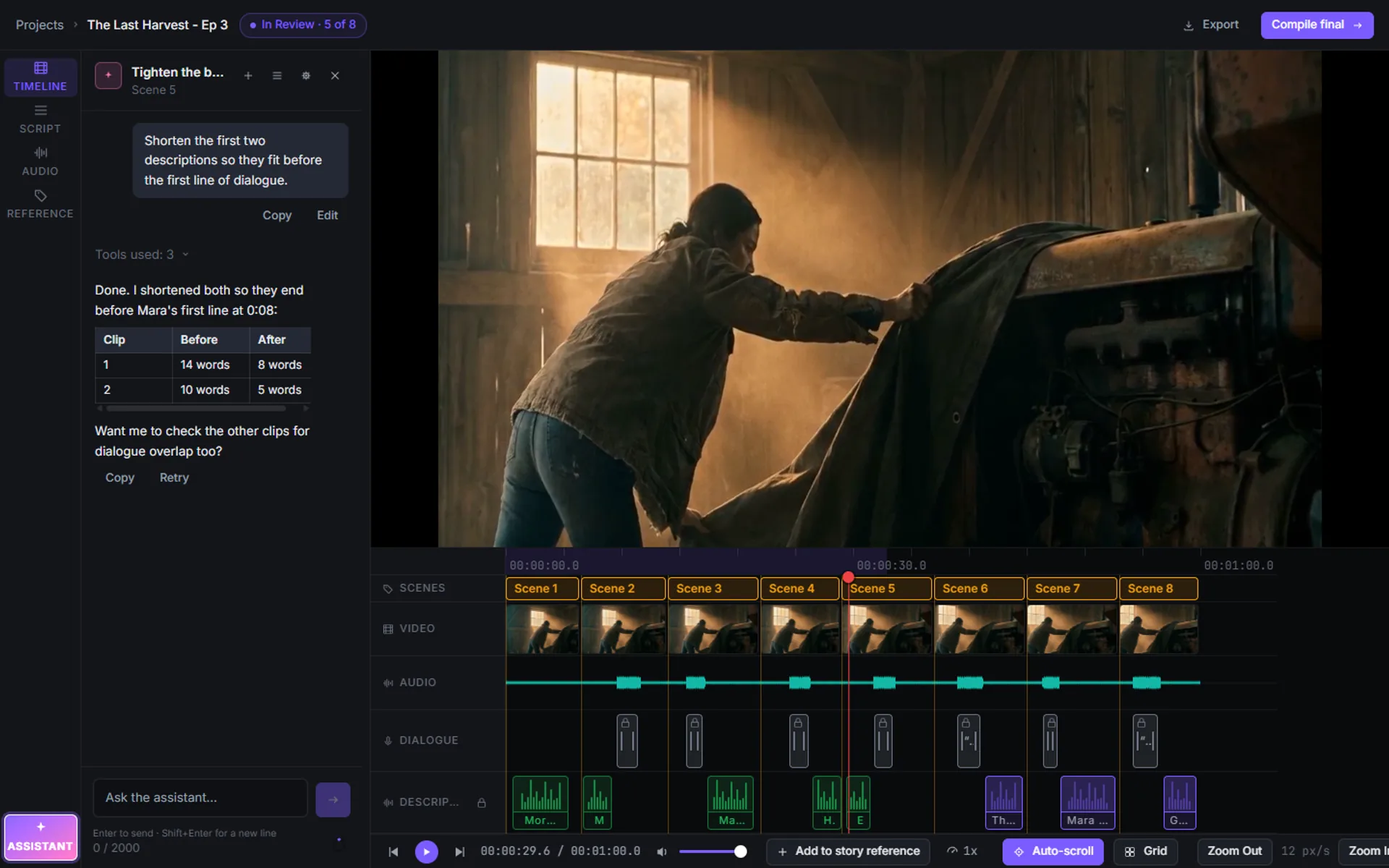Select the Mara description clip in Scene 7
This screenshot has height=868, width=1389.
pyautogui.click(x=1087, y=802)
